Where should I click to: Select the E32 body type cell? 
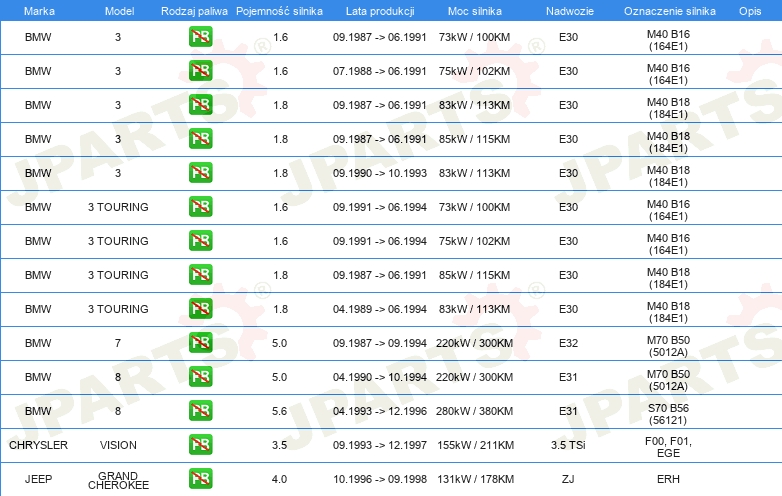[x=568, y=343]
